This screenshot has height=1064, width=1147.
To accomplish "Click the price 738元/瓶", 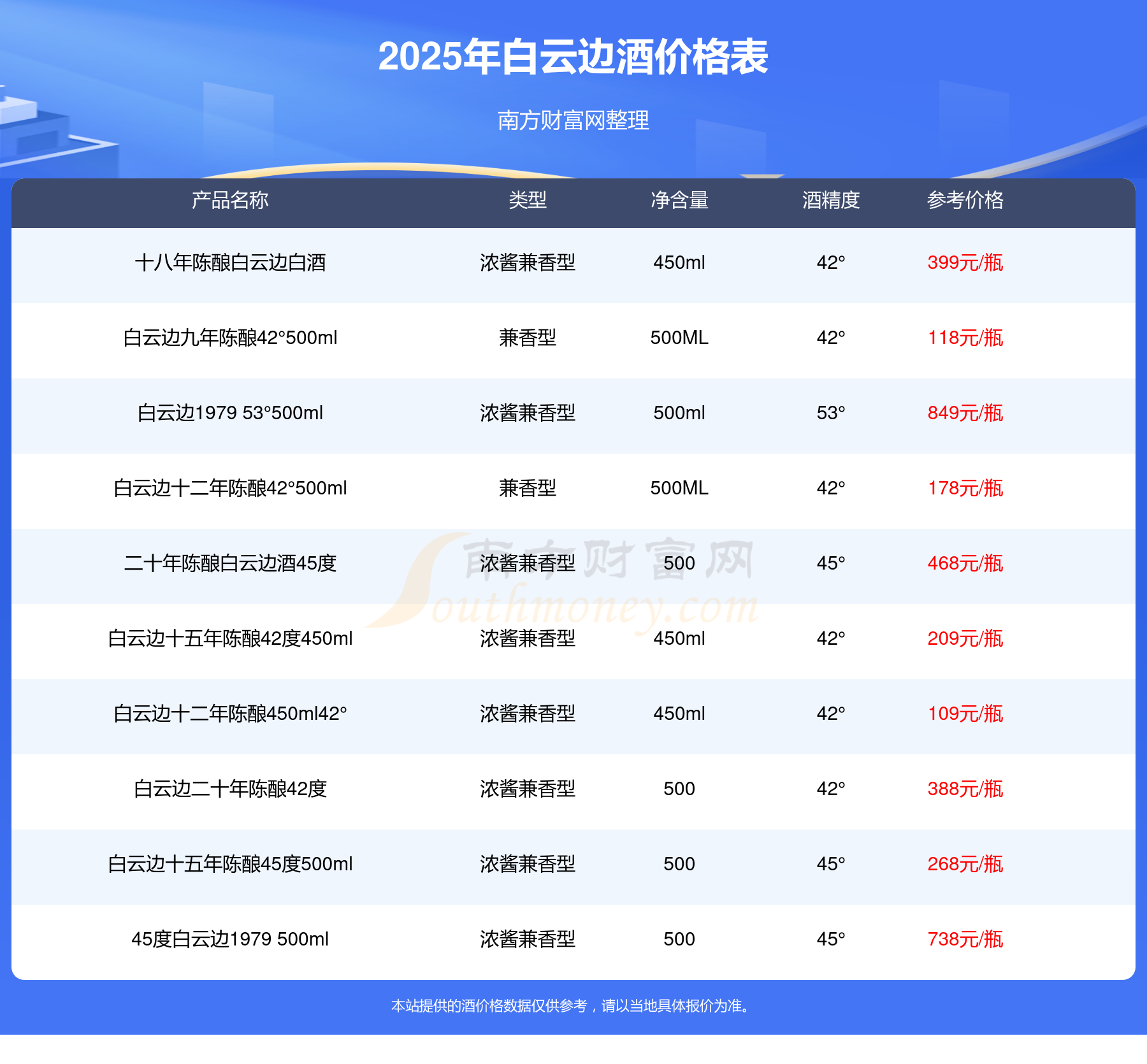I will point(965,939).
